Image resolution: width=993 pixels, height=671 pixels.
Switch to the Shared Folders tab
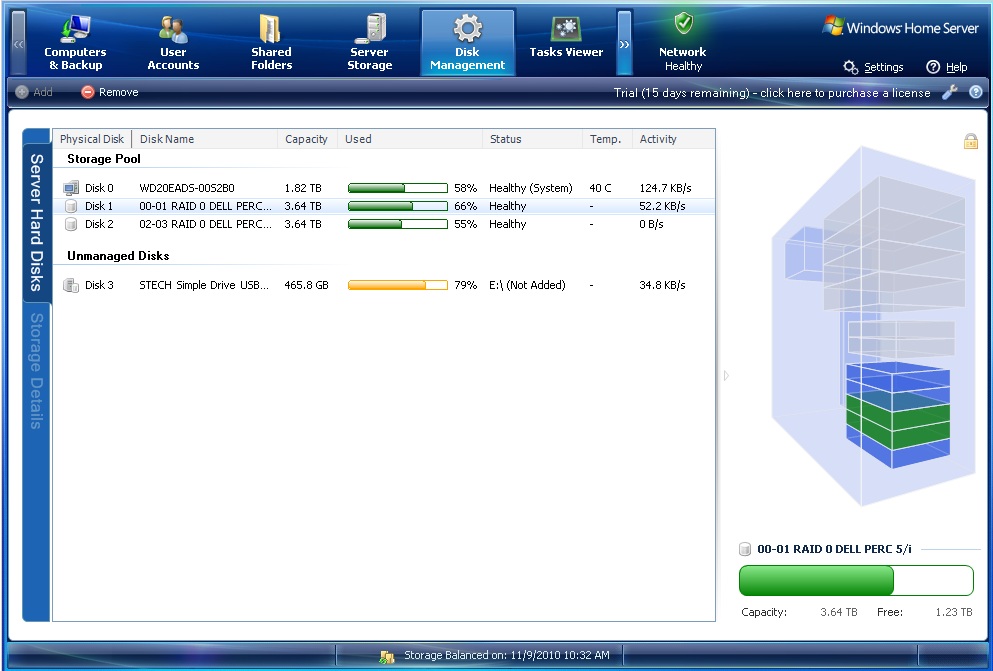271,43
